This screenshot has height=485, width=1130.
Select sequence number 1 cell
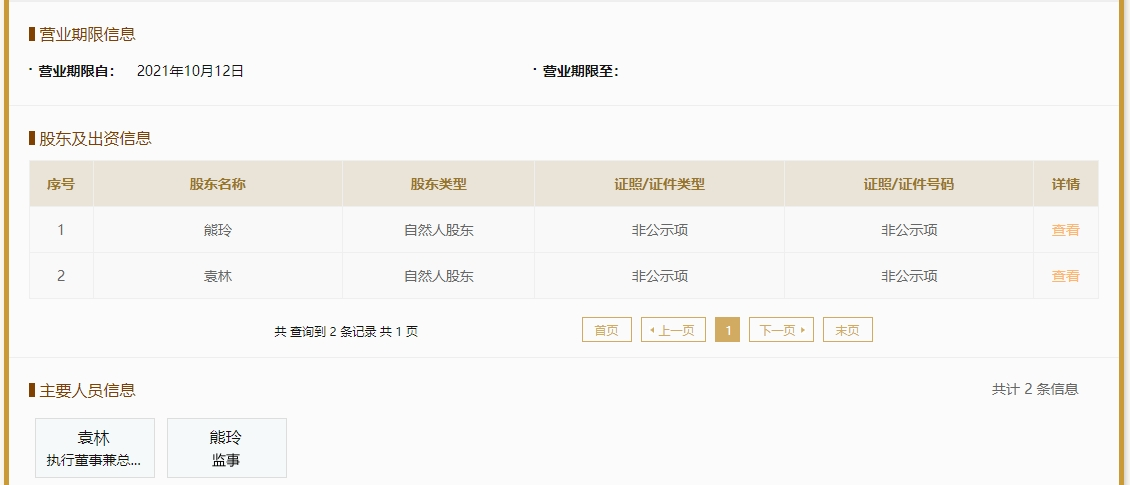(x=61, y=231)
